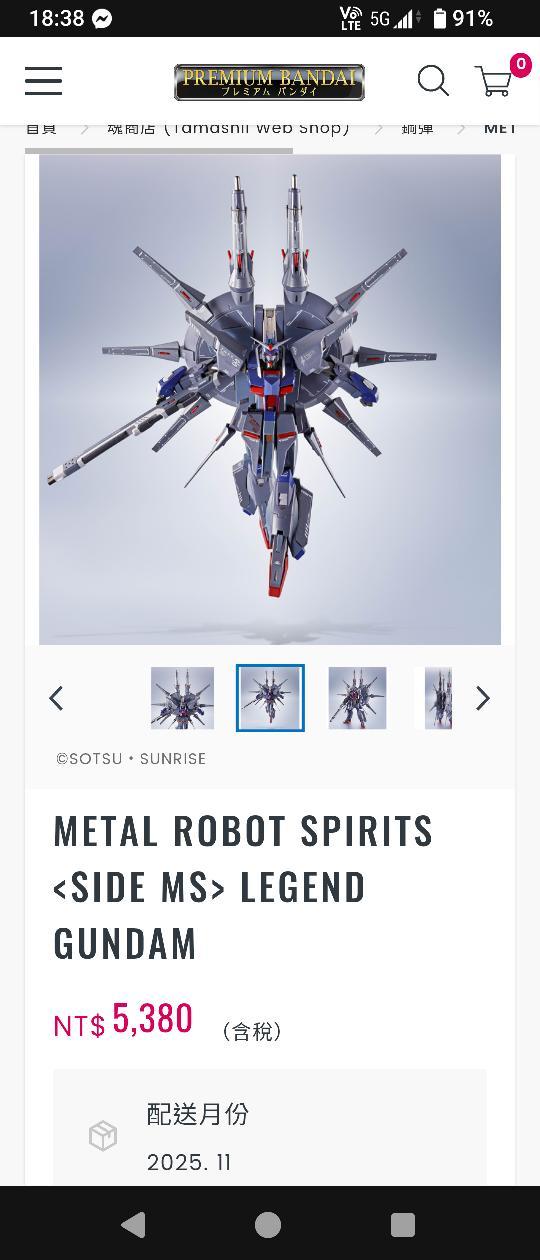
Task: Tap the delivery box icon
Action: [x=103, y=1136]
